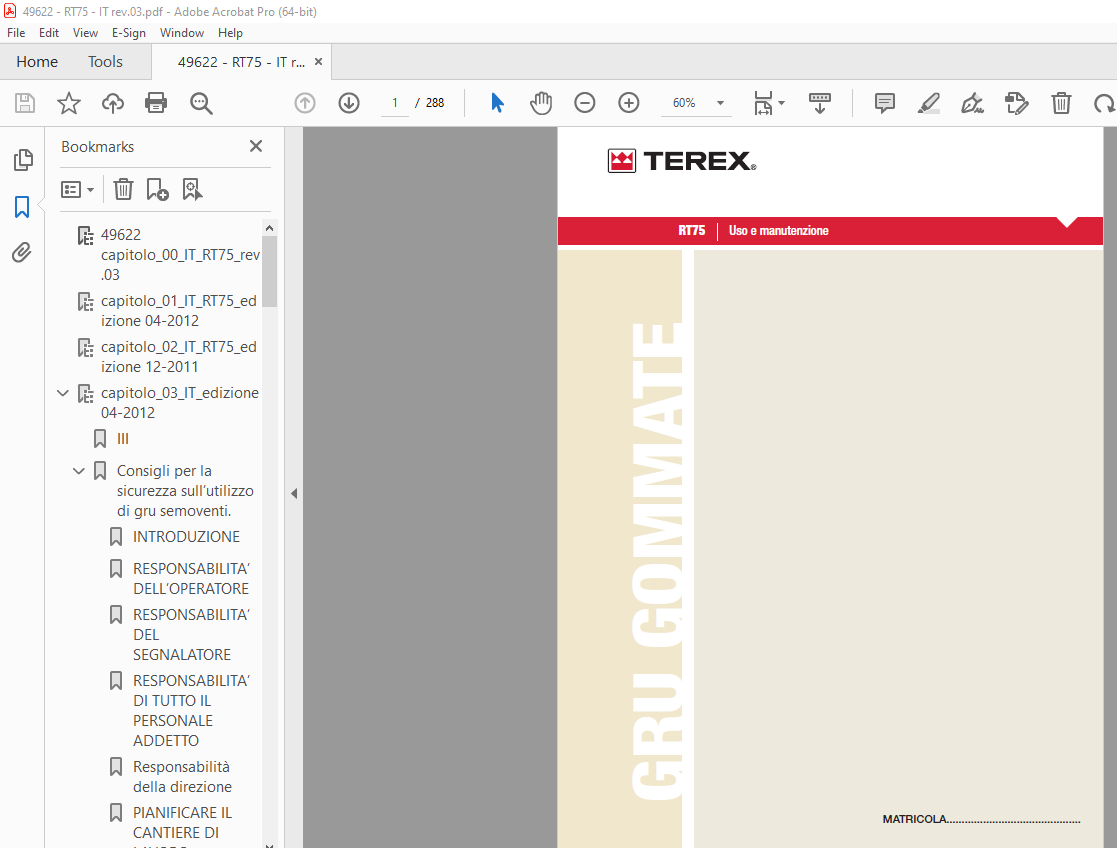Delete selected bookmark in panel

coord(123,189)
